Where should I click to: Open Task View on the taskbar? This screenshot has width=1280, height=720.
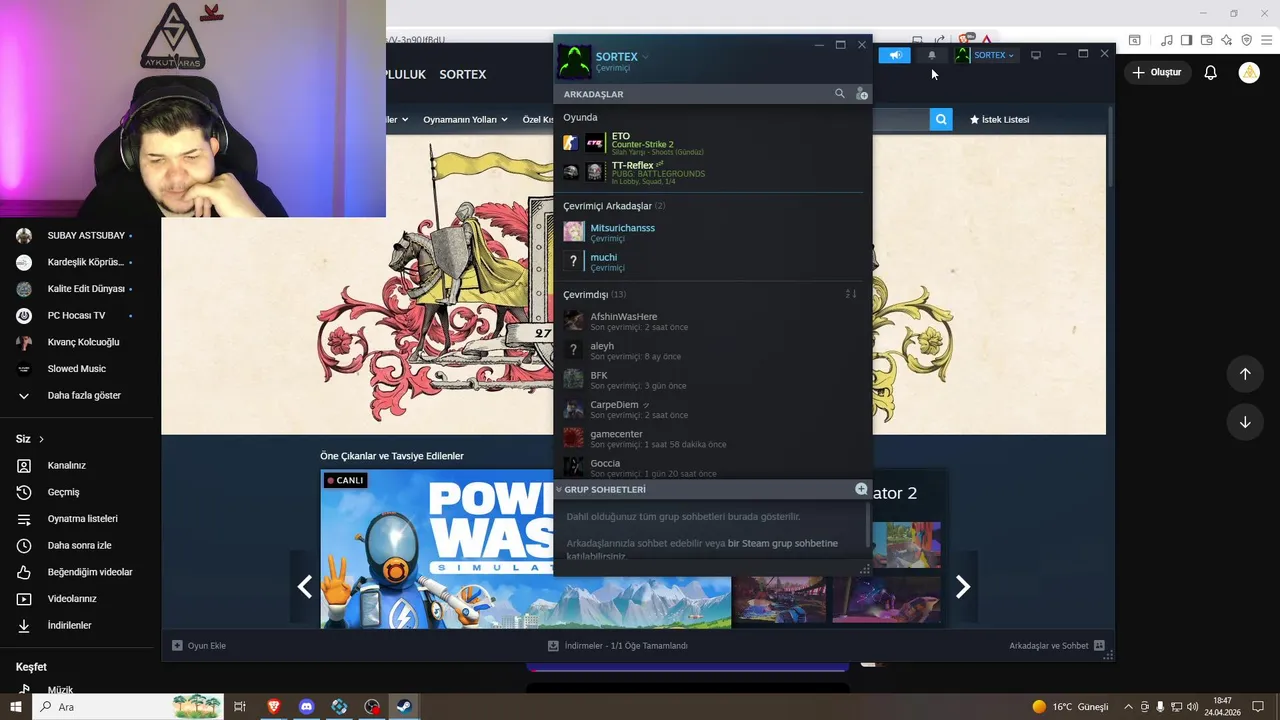[240, 706]
